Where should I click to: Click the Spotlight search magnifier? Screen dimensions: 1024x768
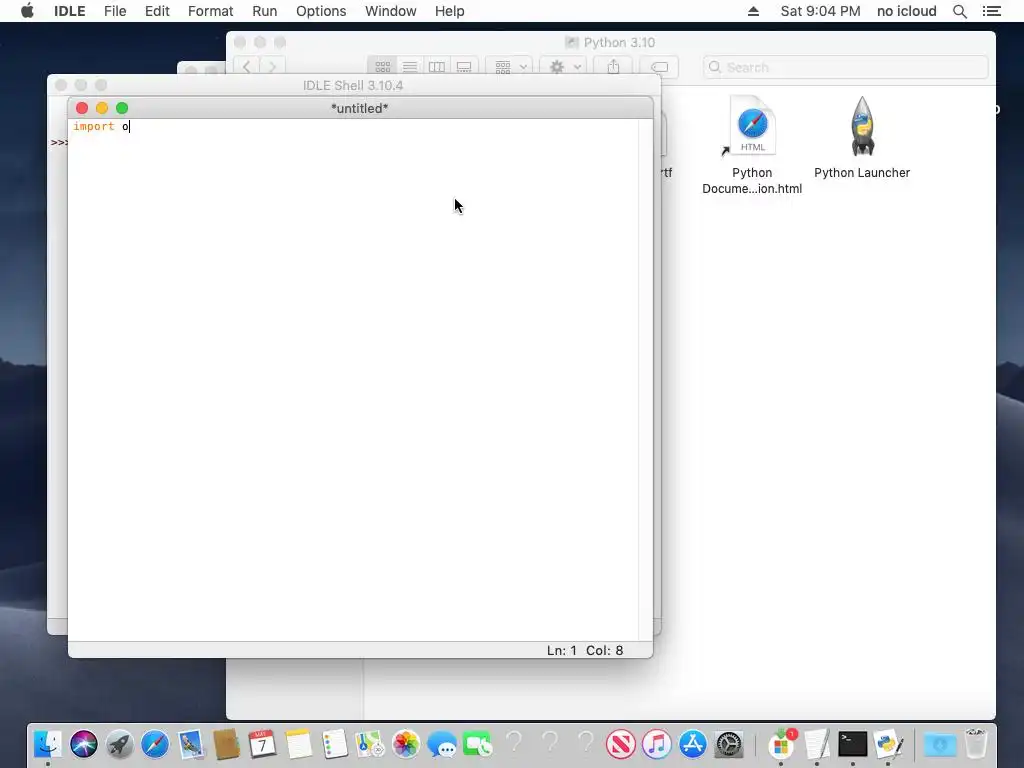(959, 11)
